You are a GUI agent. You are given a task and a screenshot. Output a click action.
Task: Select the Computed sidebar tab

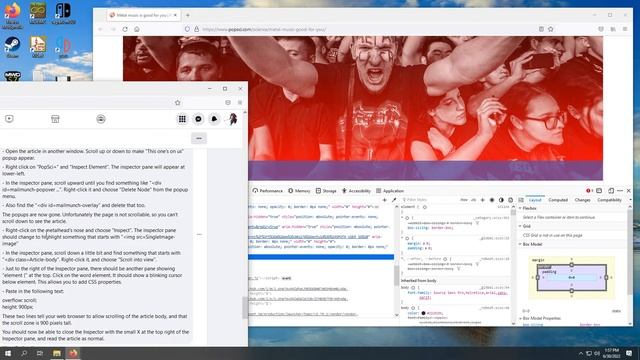pos(558,200)
